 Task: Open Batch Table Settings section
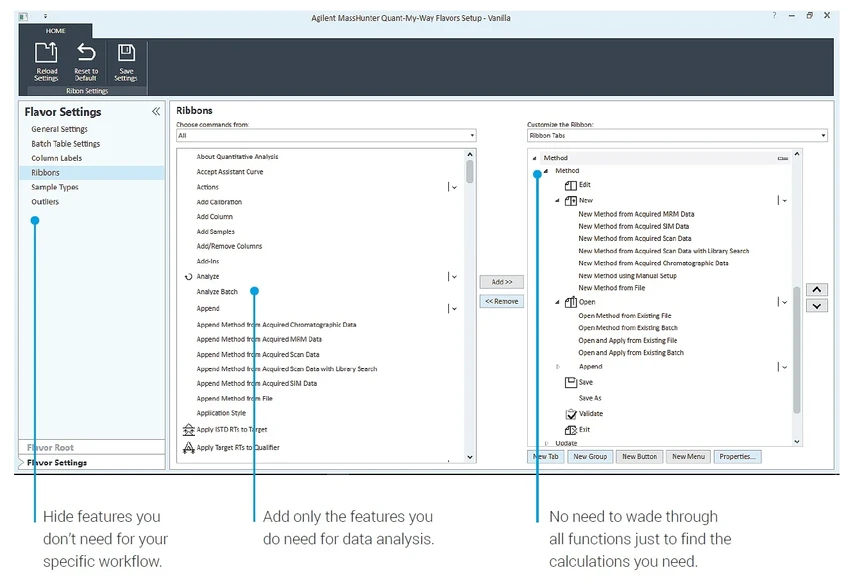point(66,144)
